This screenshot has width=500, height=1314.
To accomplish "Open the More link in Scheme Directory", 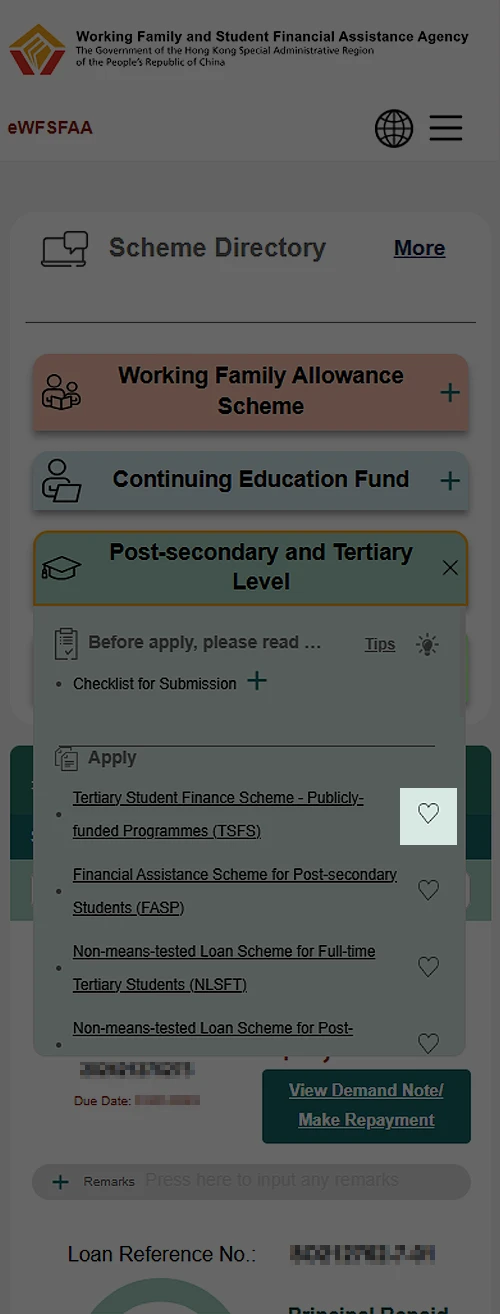I will click(x=419, y=248).
